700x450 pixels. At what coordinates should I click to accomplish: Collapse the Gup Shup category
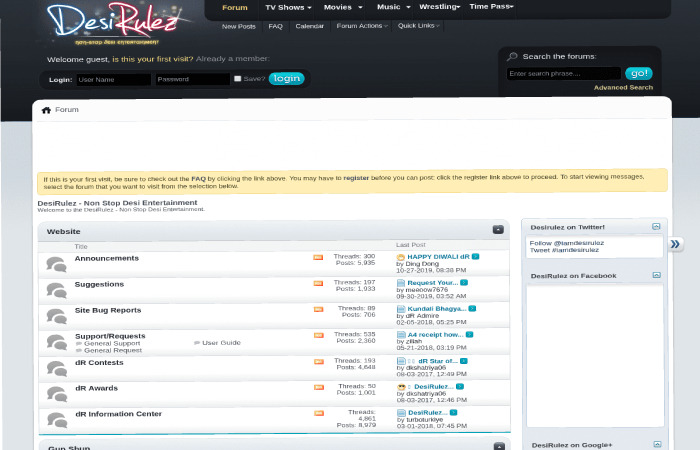pos(499,446)
